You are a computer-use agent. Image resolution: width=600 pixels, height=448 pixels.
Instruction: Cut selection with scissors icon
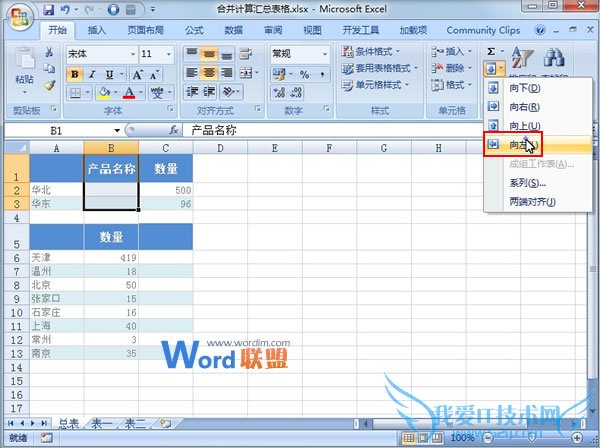(49, 52)
